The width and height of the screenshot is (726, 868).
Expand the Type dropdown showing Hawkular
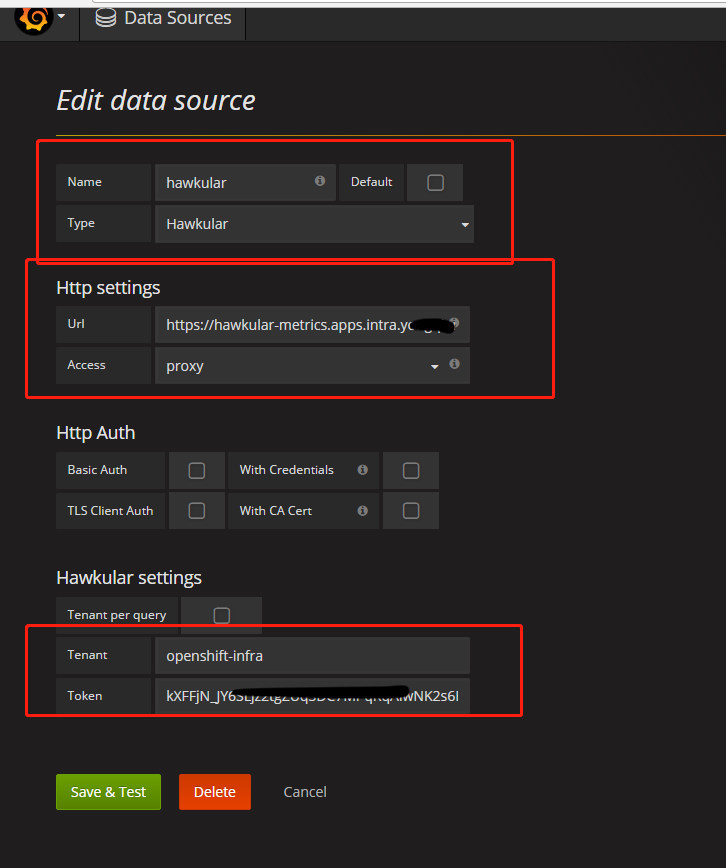pyautogui.click(x=314, y=224)
